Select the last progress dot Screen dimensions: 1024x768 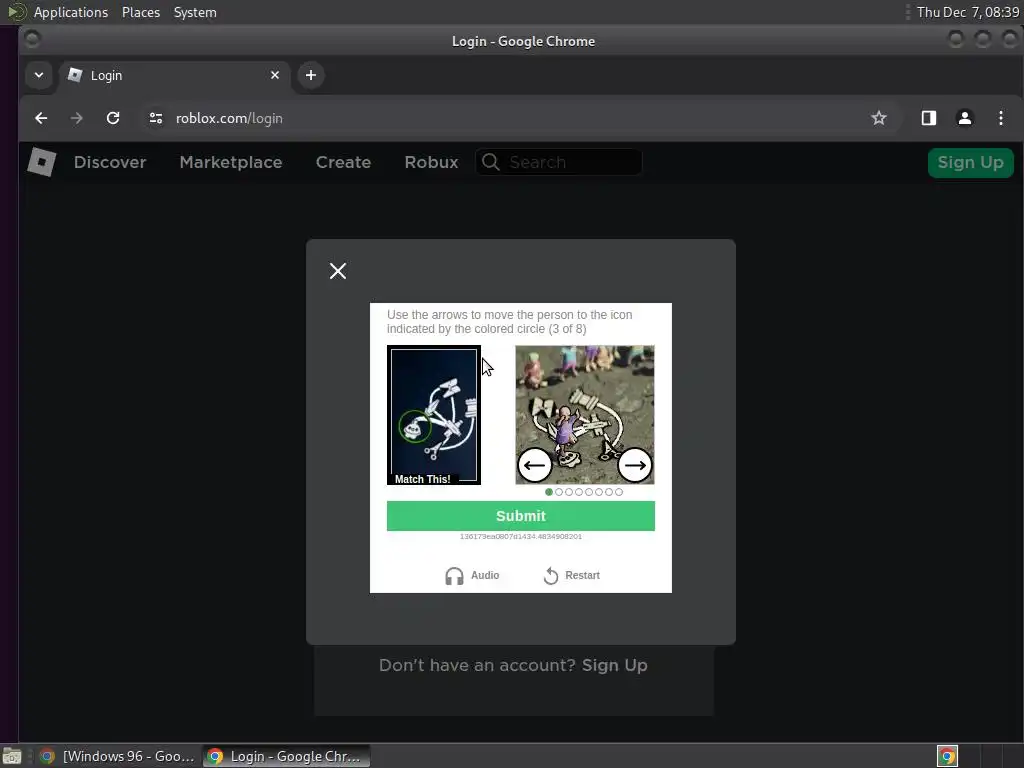tap(619, 492)
